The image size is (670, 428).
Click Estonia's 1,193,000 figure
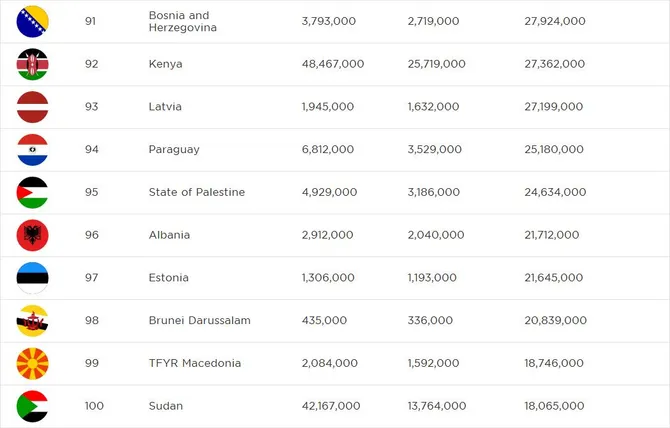[432, 278]
